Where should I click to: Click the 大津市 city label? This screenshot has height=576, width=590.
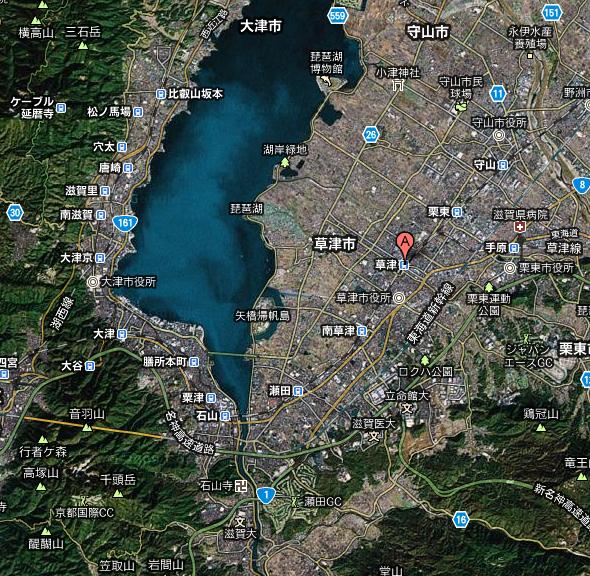point(261,26)
